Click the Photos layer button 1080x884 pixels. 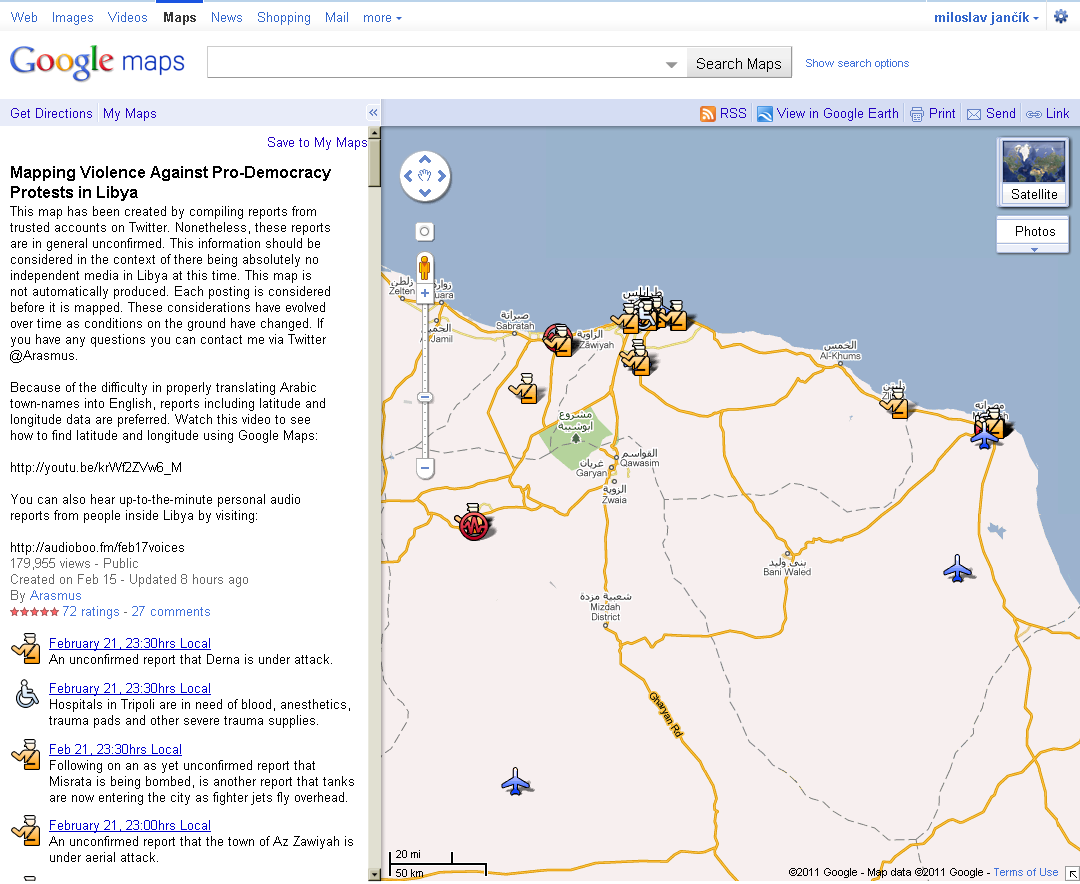coord(1033,231)
